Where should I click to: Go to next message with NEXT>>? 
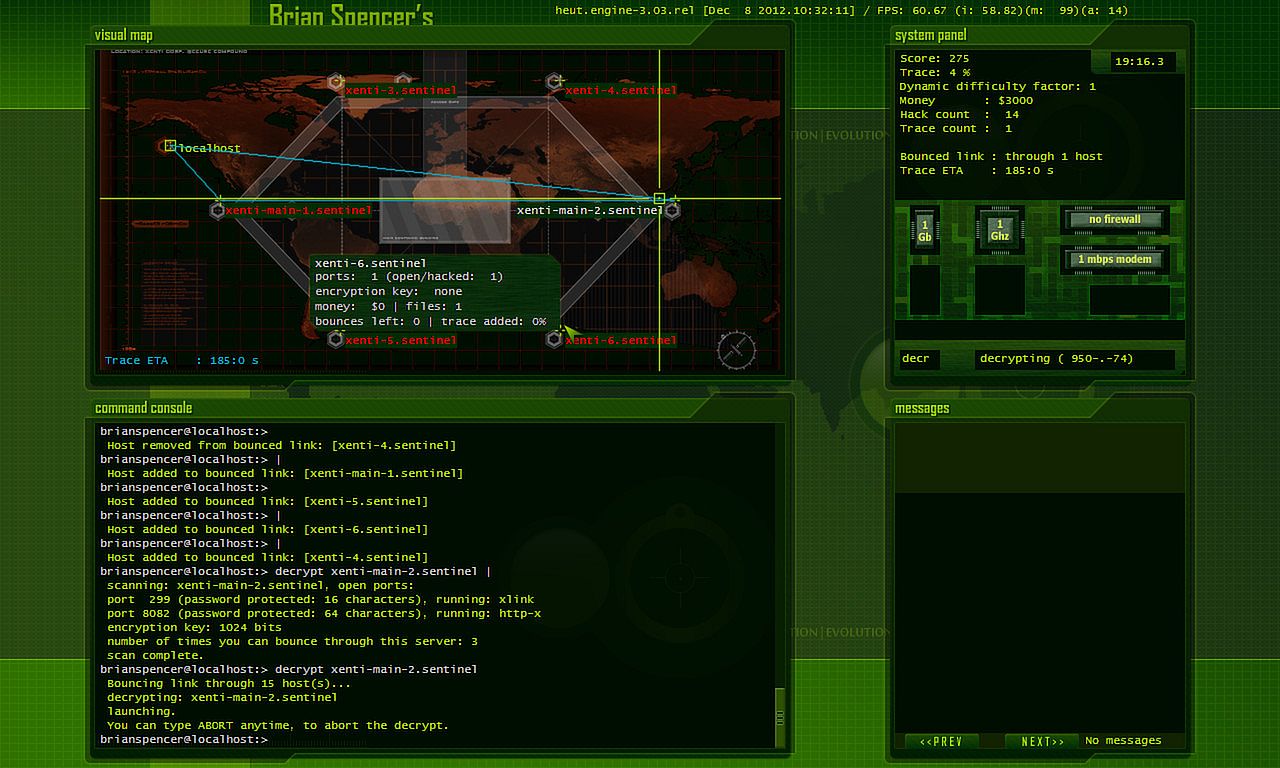(x=1042, y=741)
